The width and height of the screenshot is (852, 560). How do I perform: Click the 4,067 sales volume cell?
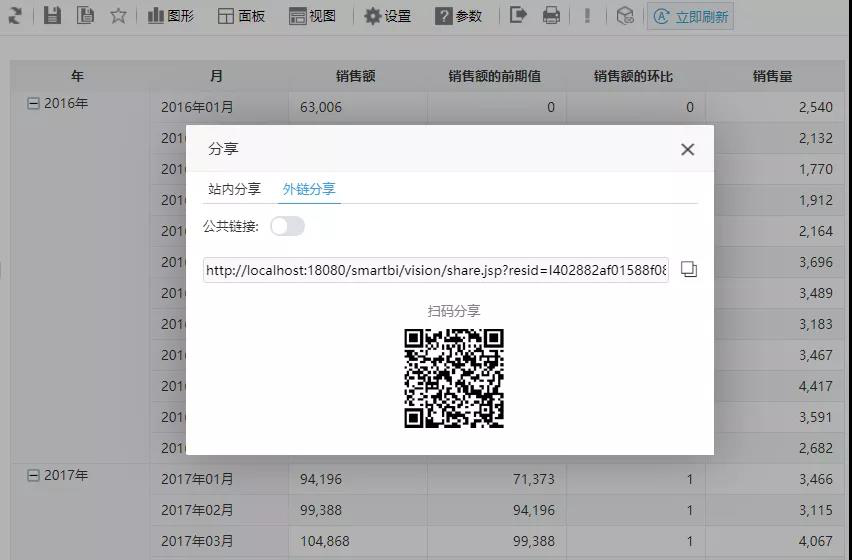pos(775,541)
